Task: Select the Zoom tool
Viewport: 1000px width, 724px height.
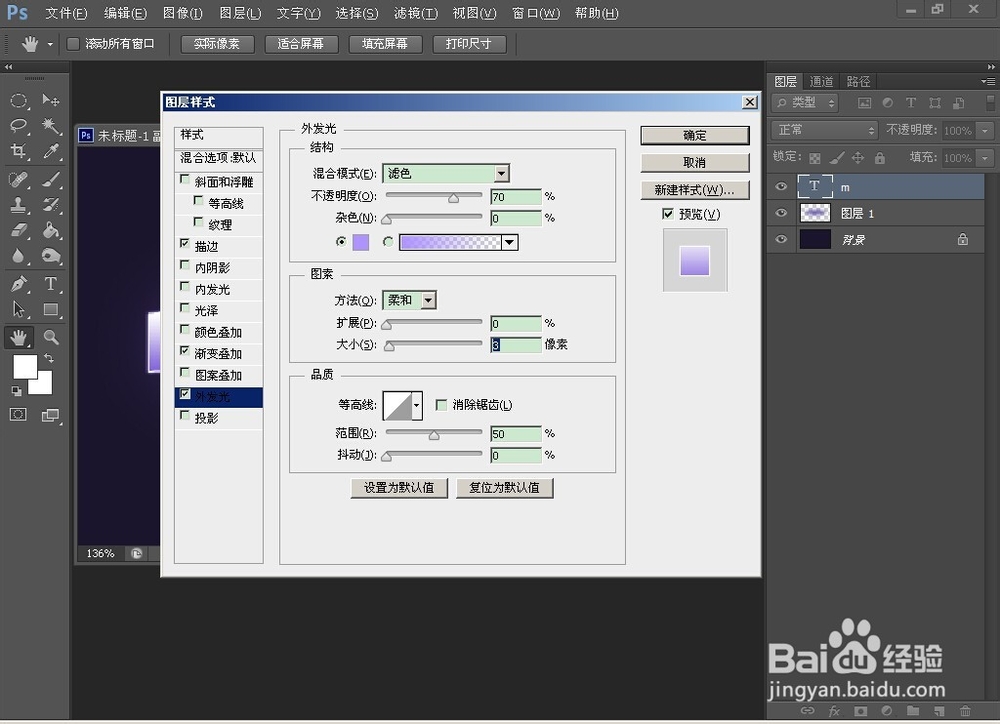Action: (50, 337)
